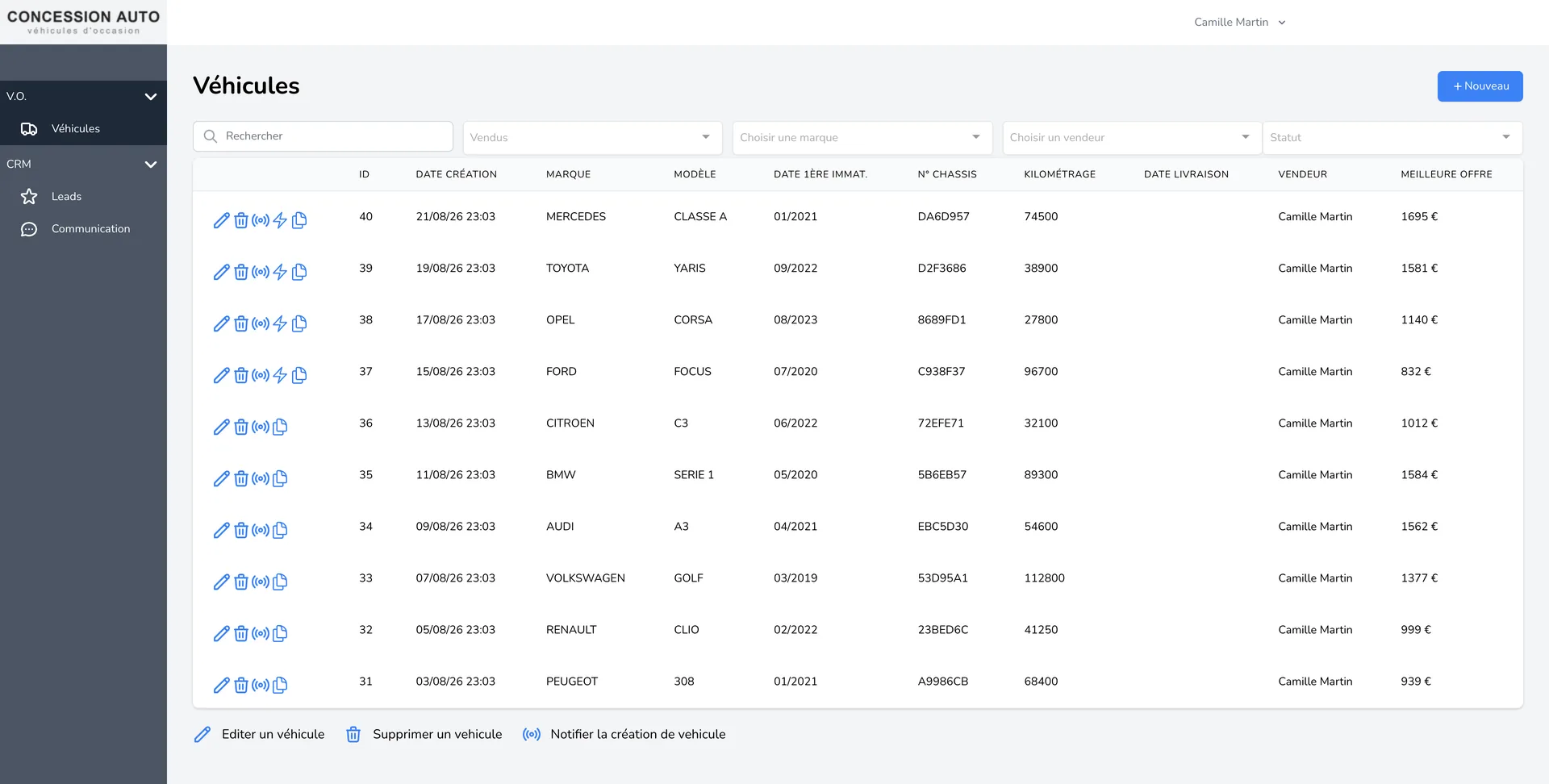The image size is (1549, 784).
Task: Duplicate the RENAULT CLIO with copy icon
Action: (279, 633)
